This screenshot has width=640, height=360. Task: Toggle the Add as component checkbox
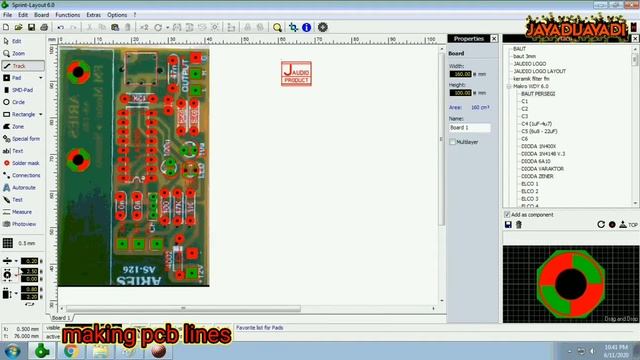click(507, 215)
